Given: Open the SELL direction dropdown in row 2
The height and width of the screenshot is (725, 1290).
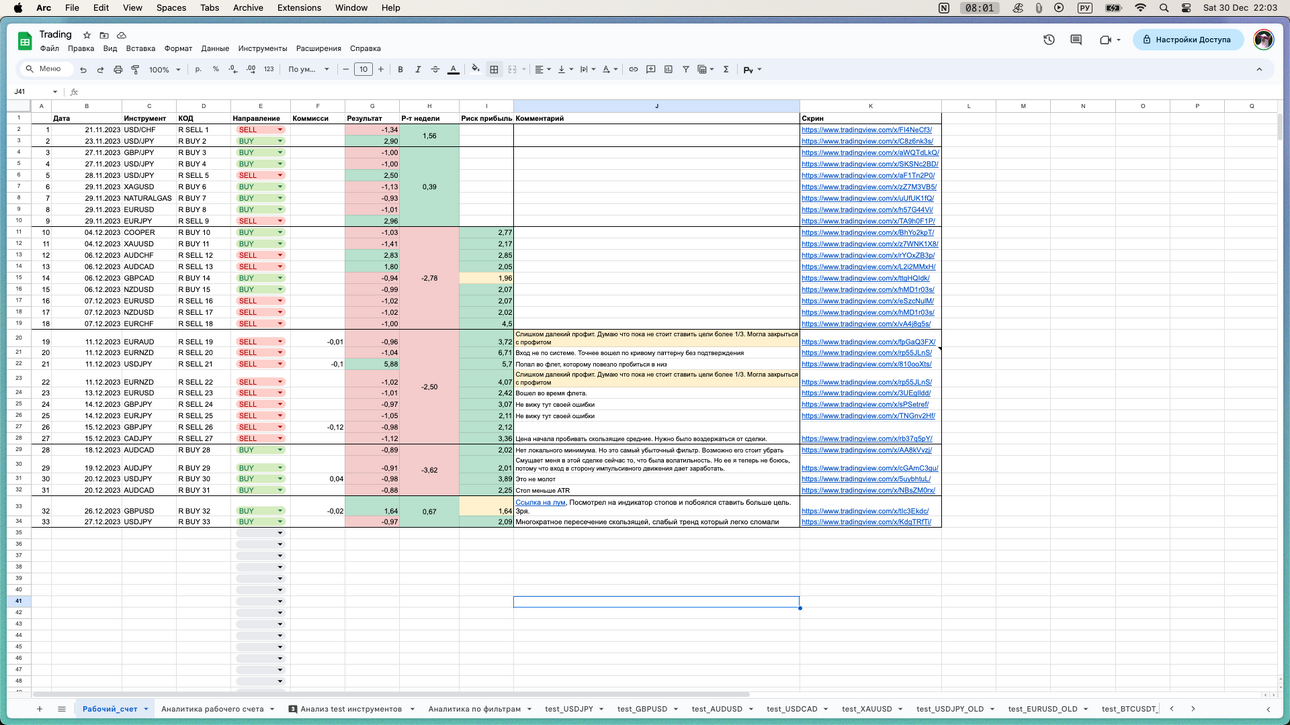Looking at the screenshot, I should click(280, 130).
